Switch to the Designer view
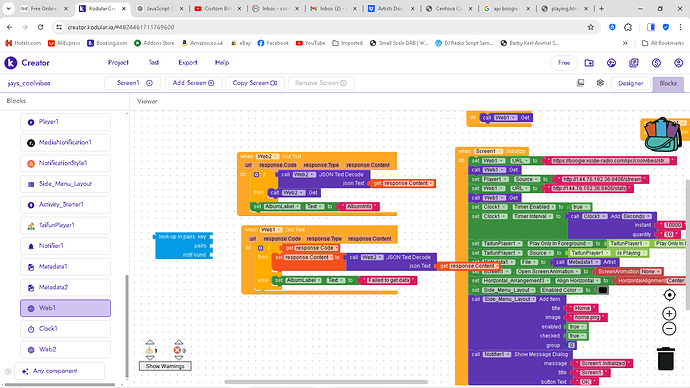 tap(630, 83)
